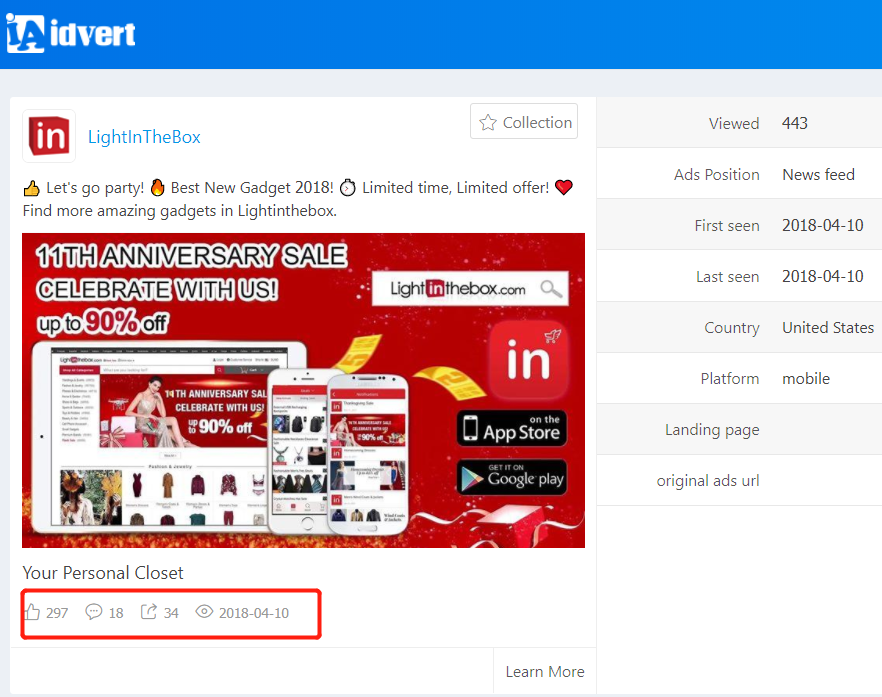Select the Ads Position value News feed
This screenshot has height=697, width=882.
tap(818, 174)
